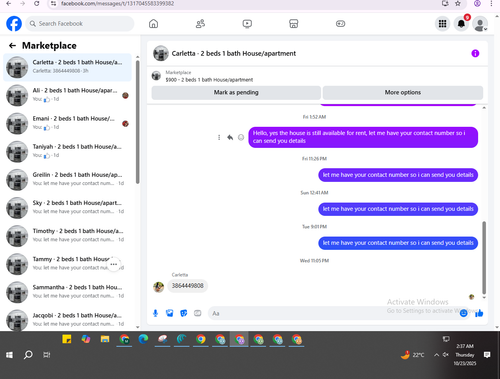Open the notifications bell
The image size is (500, 379).
tap(461, 24)
